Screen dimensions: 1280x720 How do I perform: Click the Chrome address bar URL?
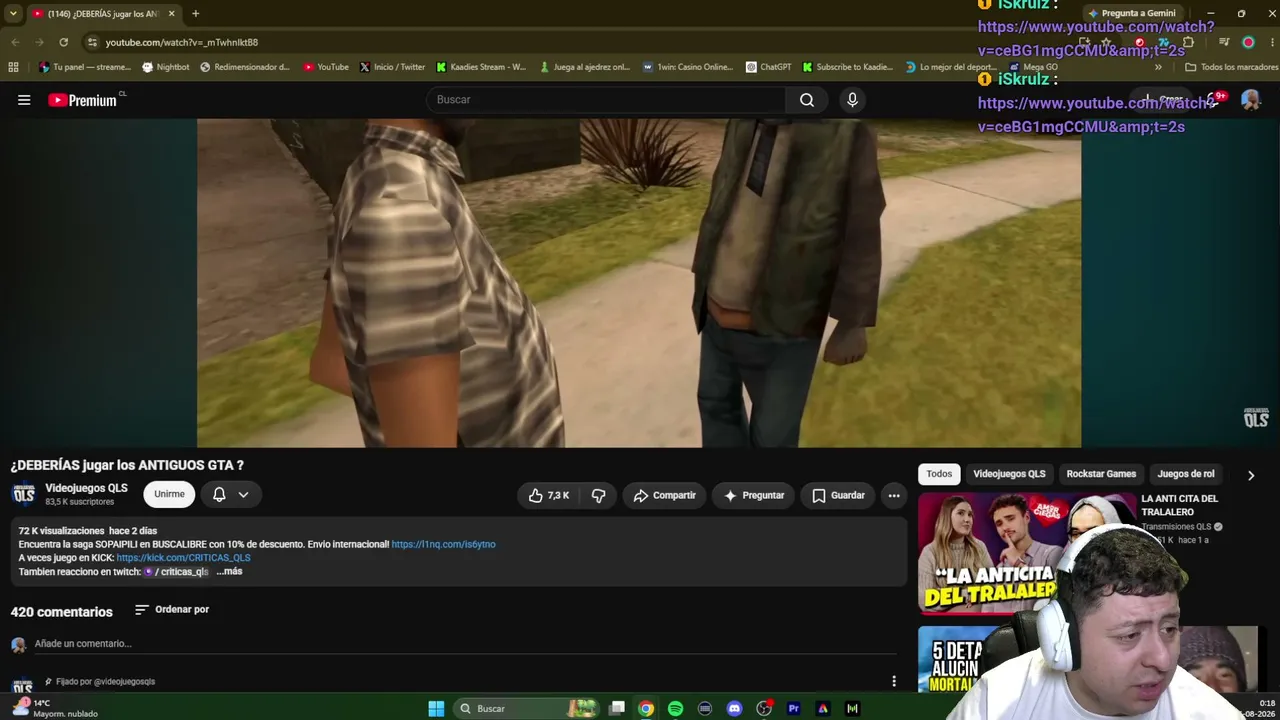point(182,42)
